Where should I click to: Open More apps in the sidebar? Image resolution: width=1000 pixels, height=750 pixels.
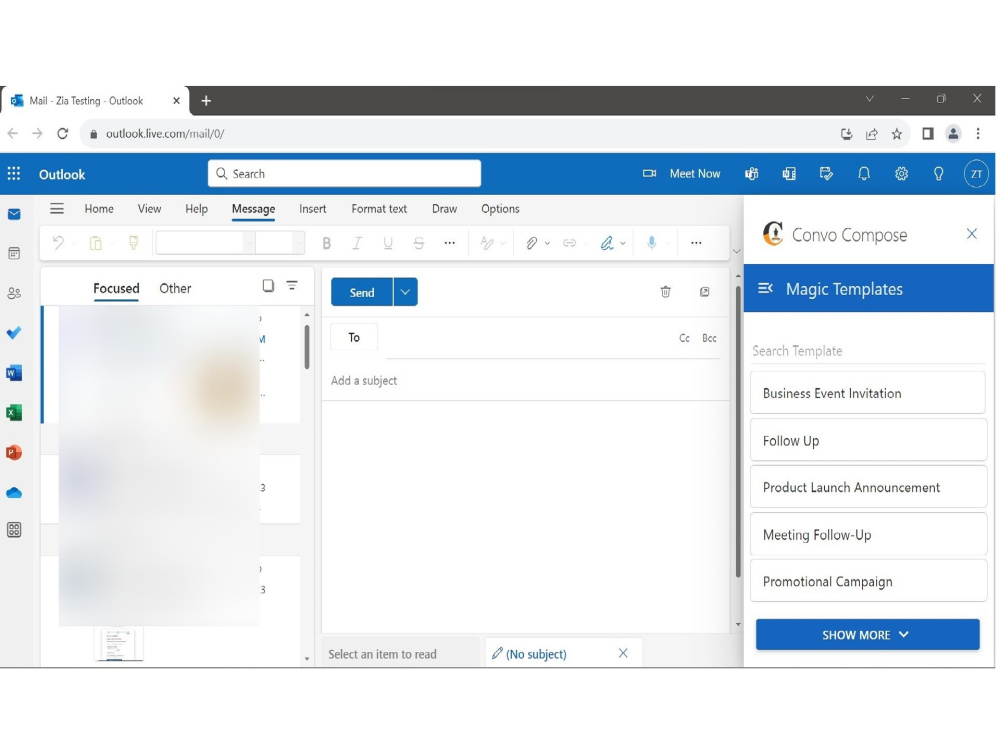14,530
